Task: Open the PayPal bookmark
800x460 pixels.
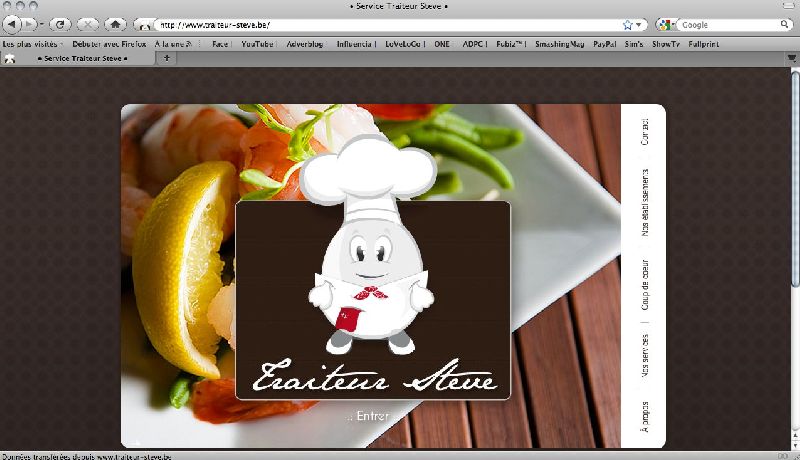Action: coord(605,44)
